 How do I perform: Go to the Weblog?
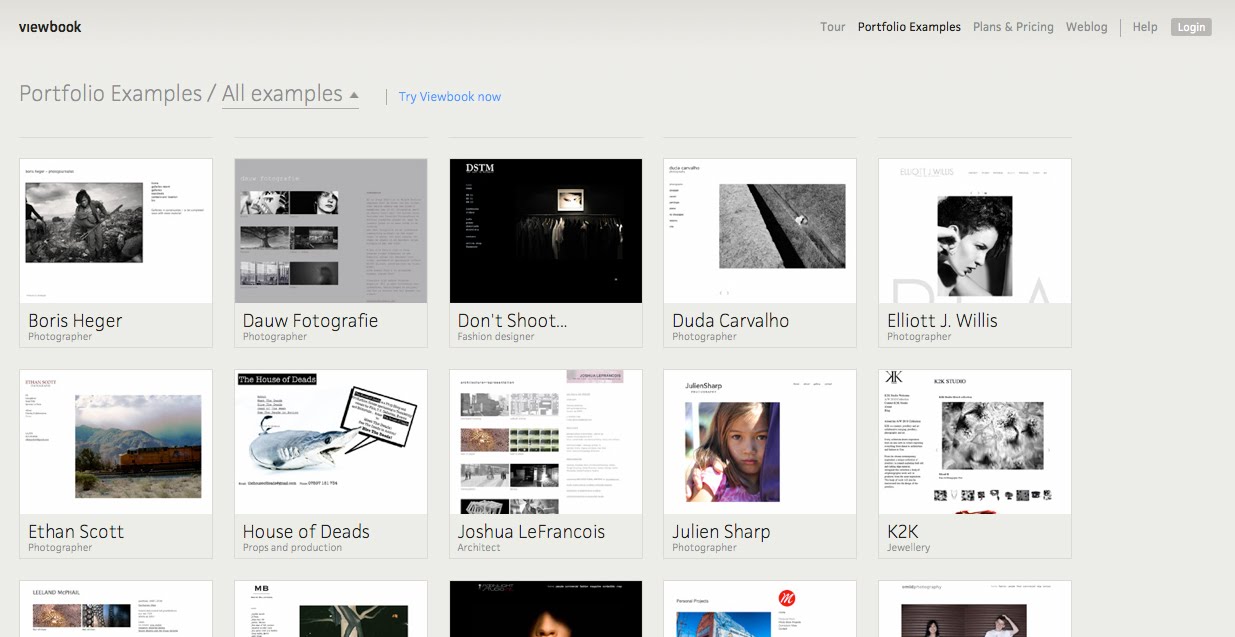[1086, 27]
